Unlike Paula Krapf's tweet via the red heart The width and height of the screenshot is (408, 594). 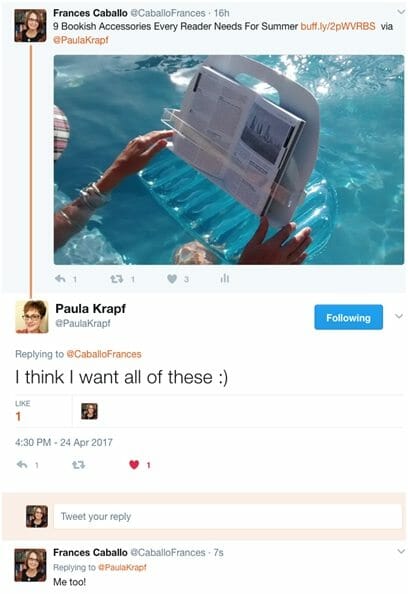click(x=134, y=464)
